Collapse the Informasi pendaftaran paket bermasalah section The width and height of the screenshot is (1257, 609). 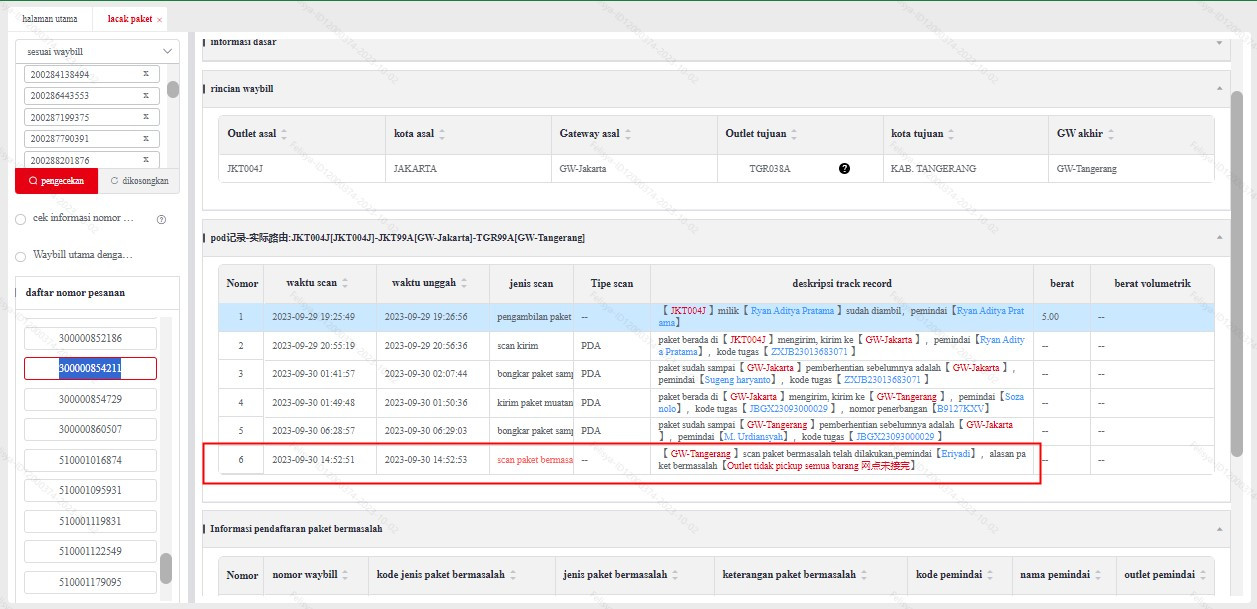coord(1218,529)
